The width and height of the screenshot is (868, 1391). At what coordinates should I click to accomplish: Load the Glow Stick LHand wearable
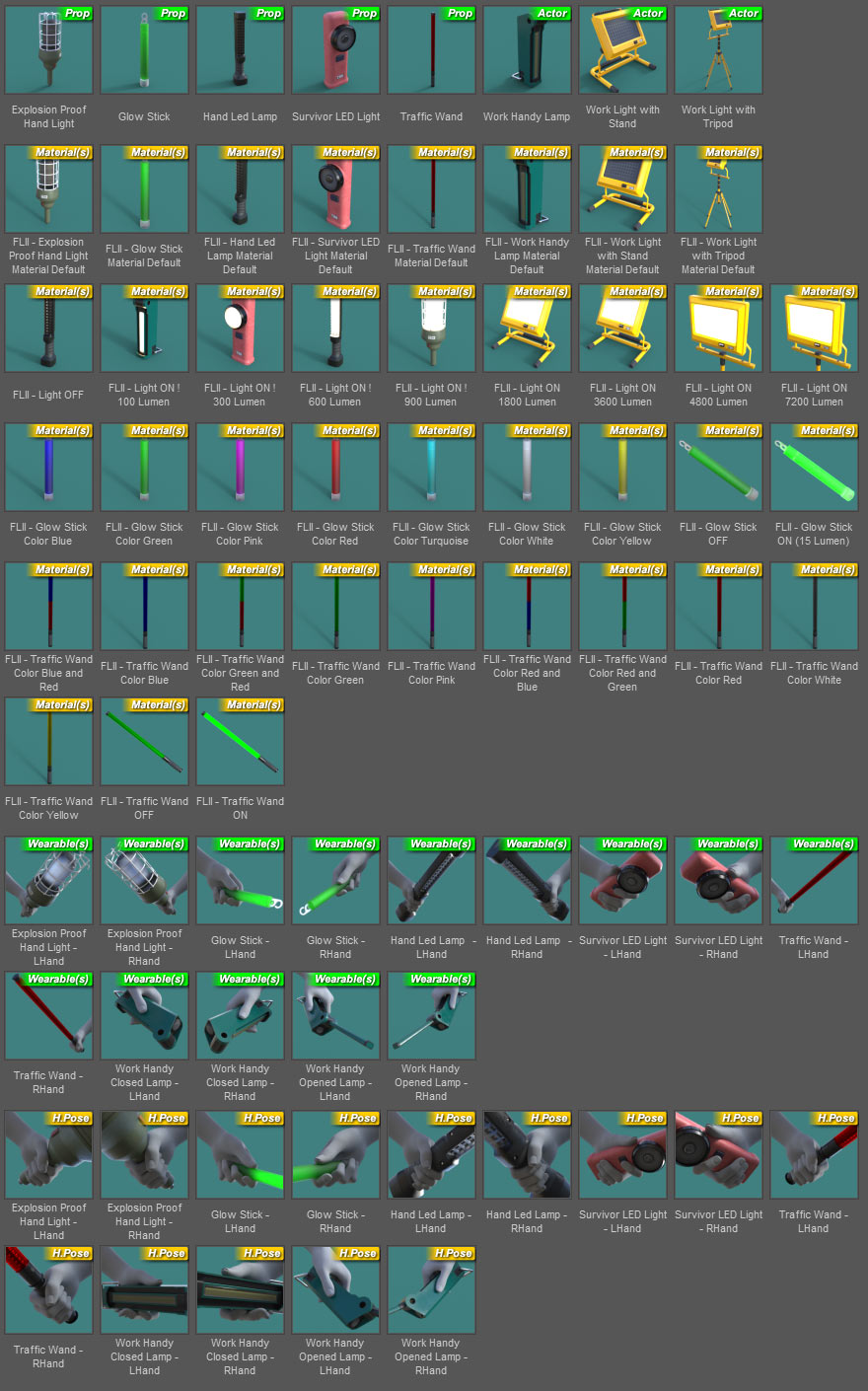[x=240, y=879]
